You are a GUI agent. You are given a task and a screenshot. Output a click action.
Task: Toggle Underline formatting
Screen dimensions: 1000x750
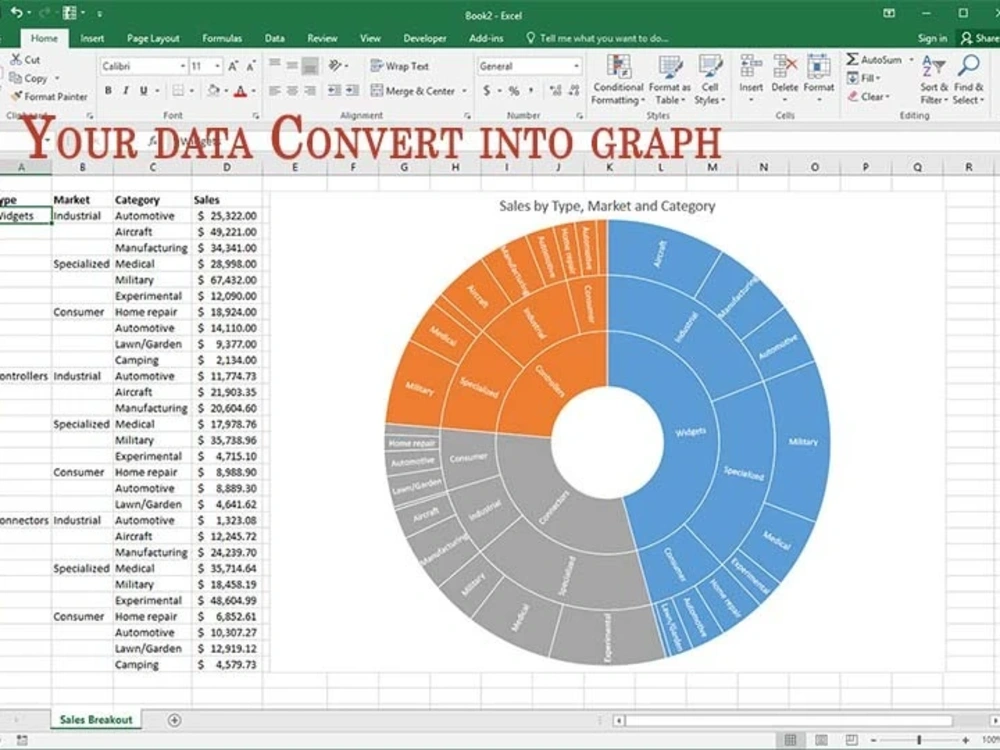[x=143, y=91]
